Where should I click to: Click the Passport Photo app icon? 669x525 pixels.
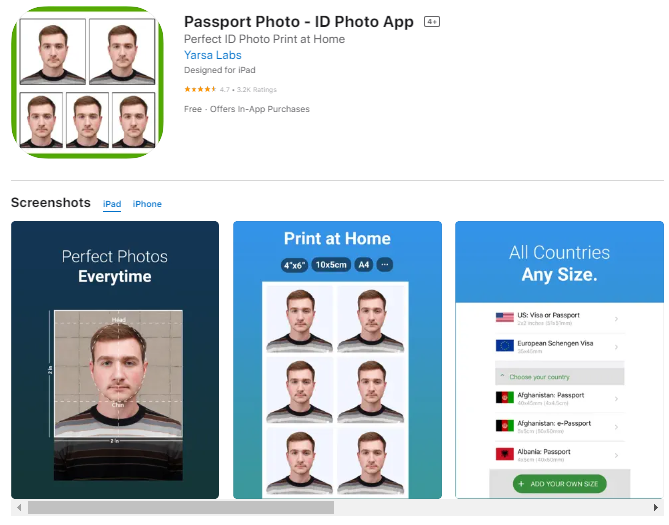pos(87,82)
